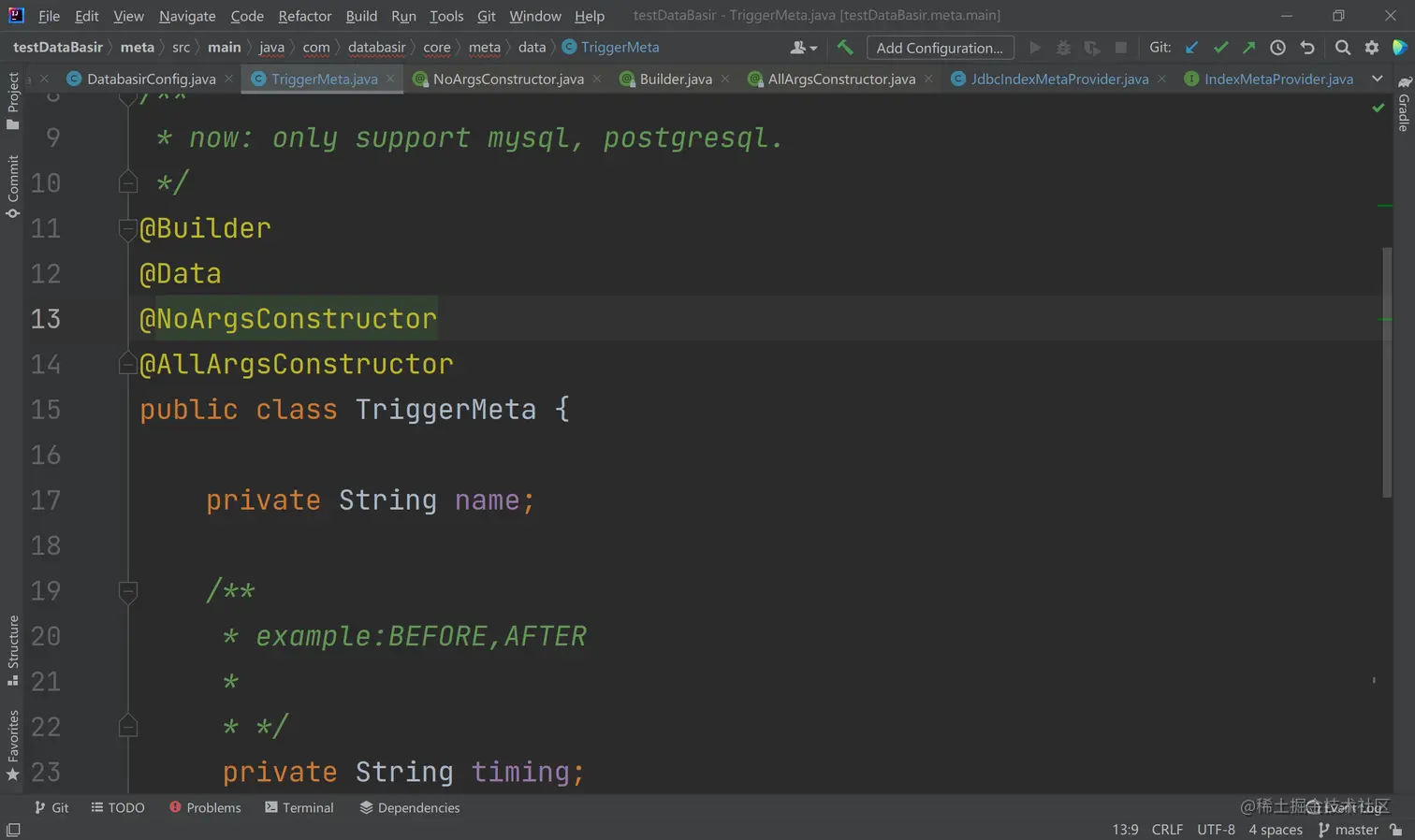
Task: Click the Build Project hammer icon
Action: [x=845, y=48]
